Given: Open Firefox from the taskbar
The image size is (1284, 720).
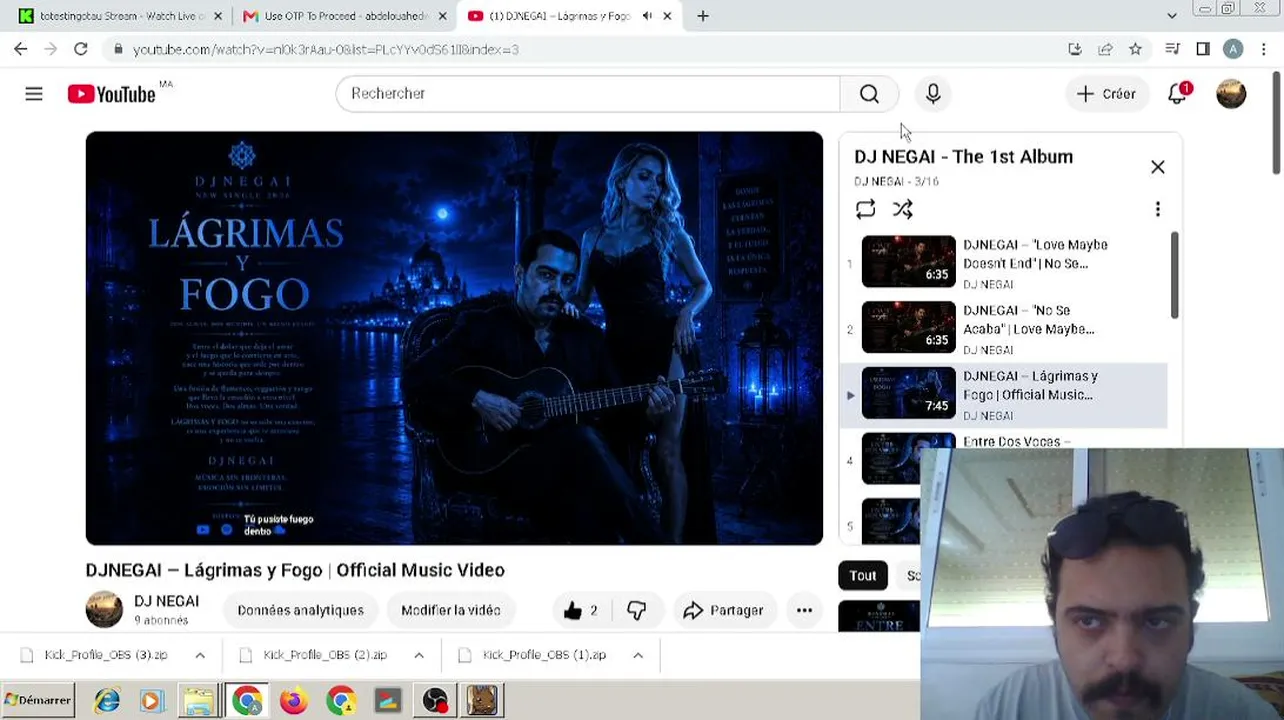Looking at the screenshot, I should pyautogui.click(x=293, y=701).
